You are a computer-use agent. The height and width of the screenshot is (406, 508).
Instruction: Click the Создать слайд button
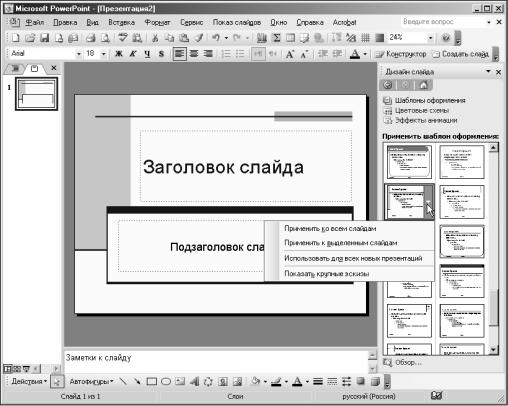461,54
